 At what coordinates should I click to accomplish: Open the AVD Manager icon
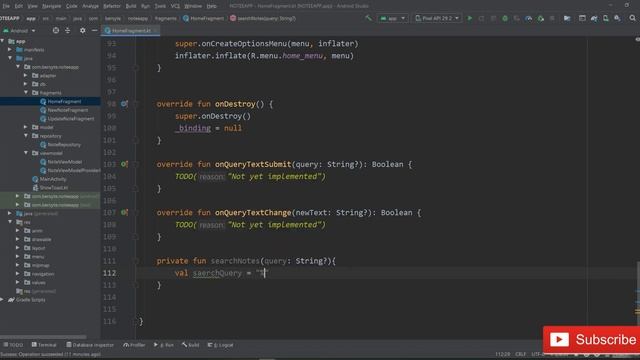[606, 18]
